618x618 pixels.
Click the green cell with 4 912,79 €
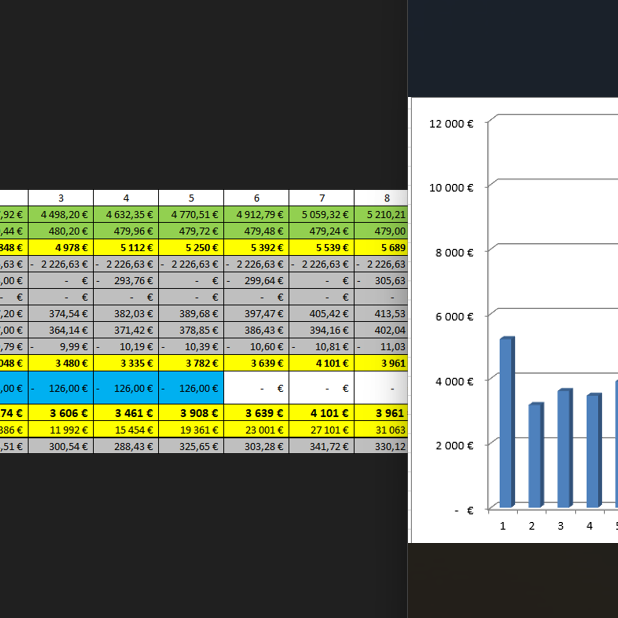pyautogui.click(x=256, y=213)
